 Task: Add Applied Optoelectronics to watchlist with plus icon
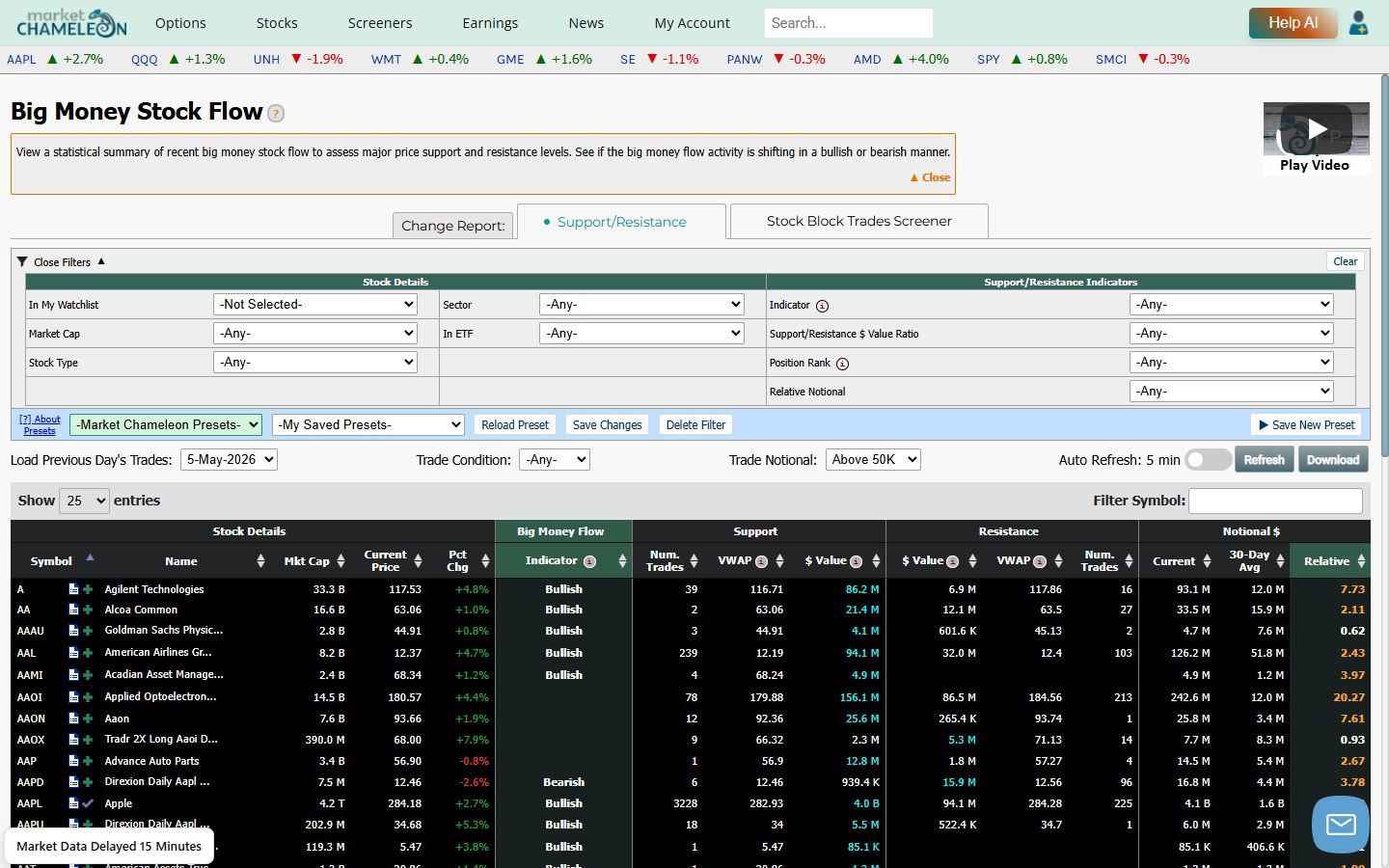point(88,697)
